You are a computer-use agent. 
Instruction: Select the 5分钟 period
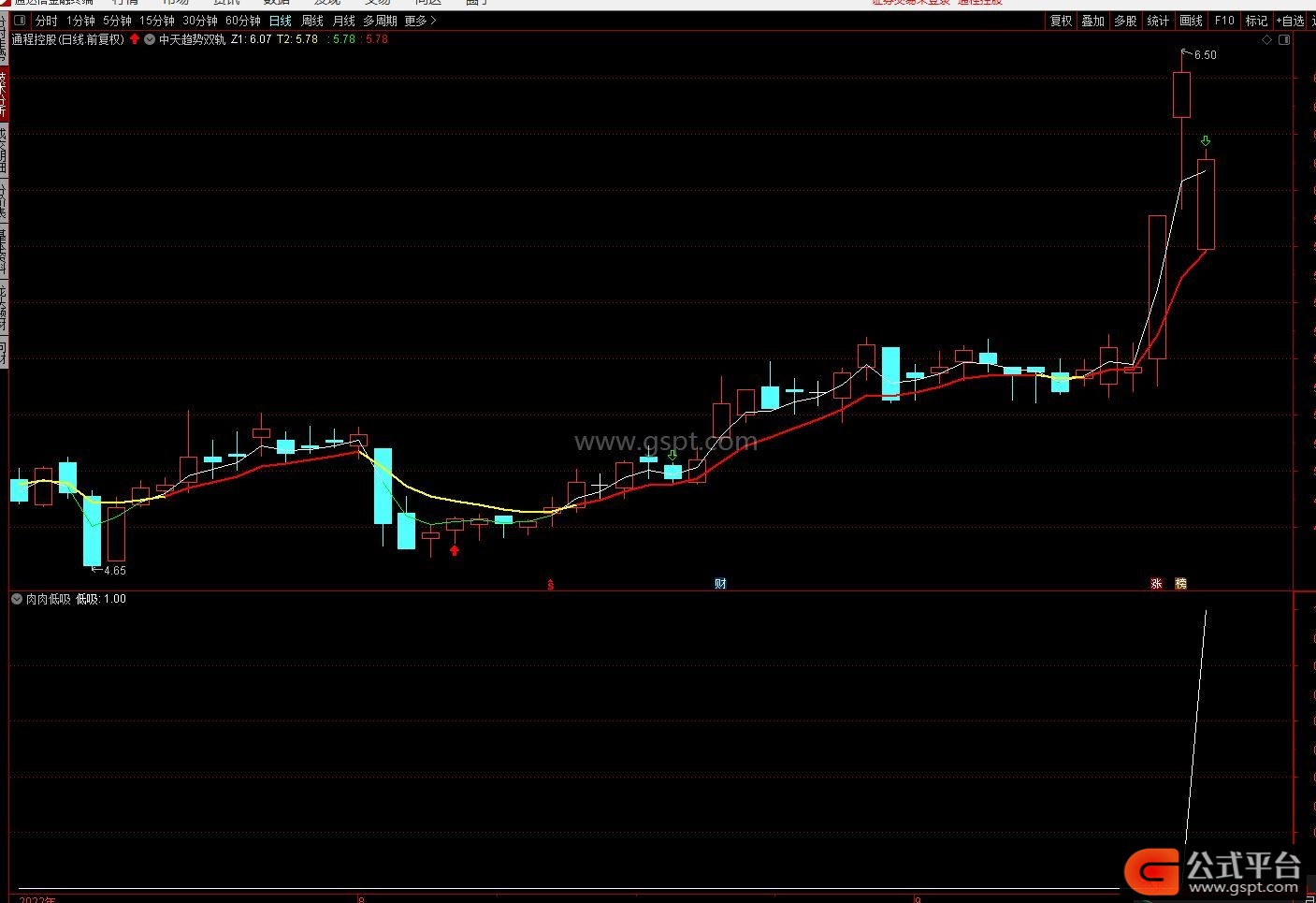pyautogui.click(x=117, y=21)
